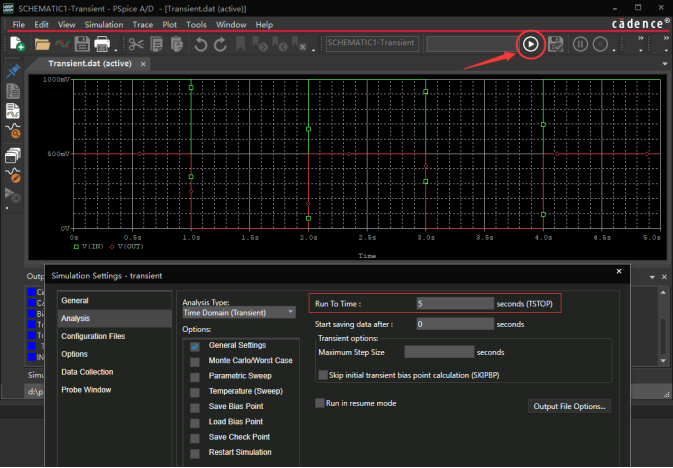The width and height of the screenshot is (673, 468).
Task: Toggle bookmark icon in toolbar
Action: (240, 44)
